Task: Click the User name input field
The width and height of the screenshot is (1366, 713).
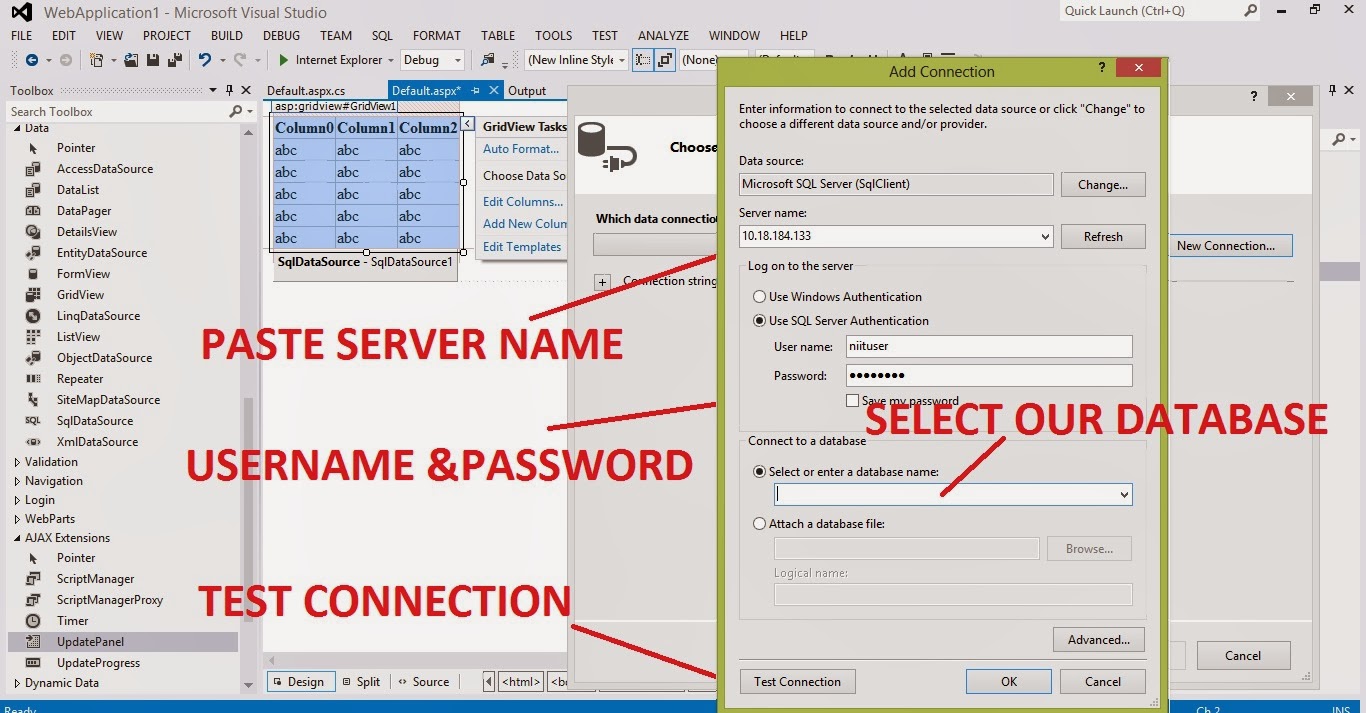Action: (989, 347)
